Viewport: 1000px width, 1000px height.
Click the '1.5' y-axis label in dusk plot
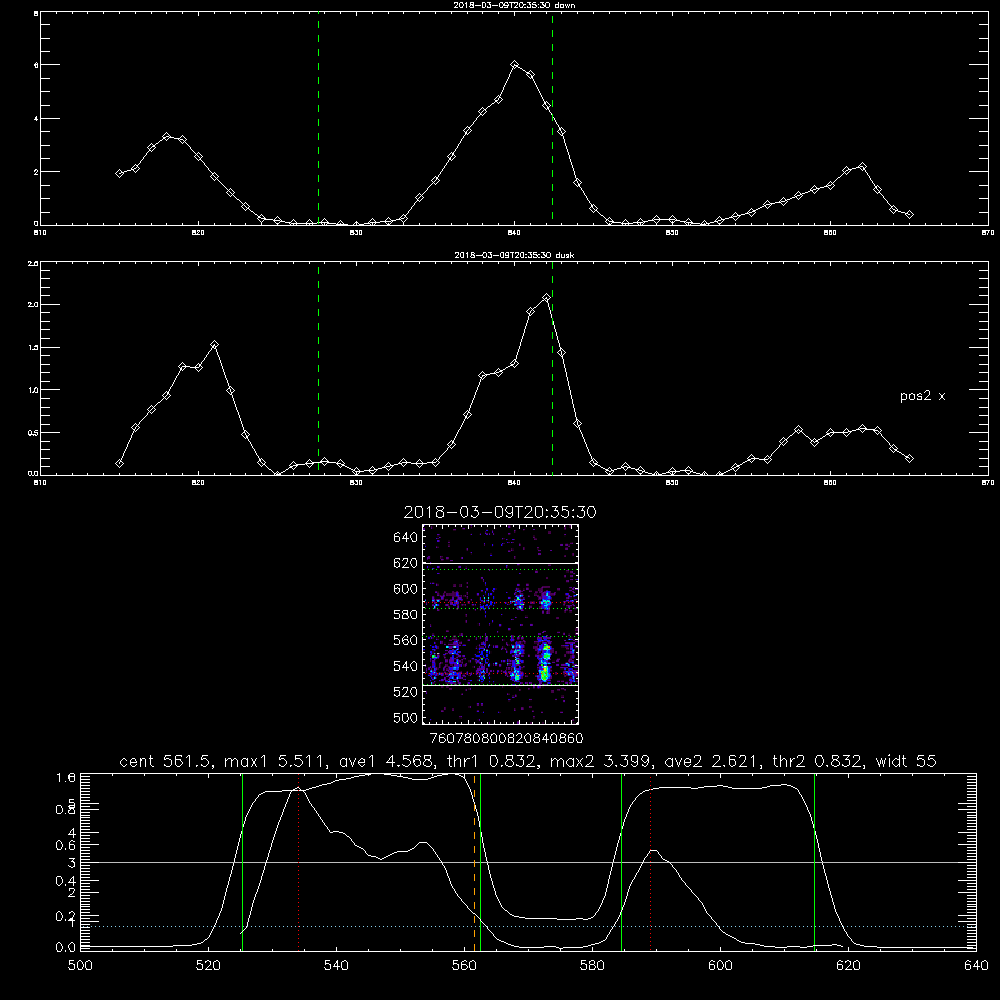(34, 348)
